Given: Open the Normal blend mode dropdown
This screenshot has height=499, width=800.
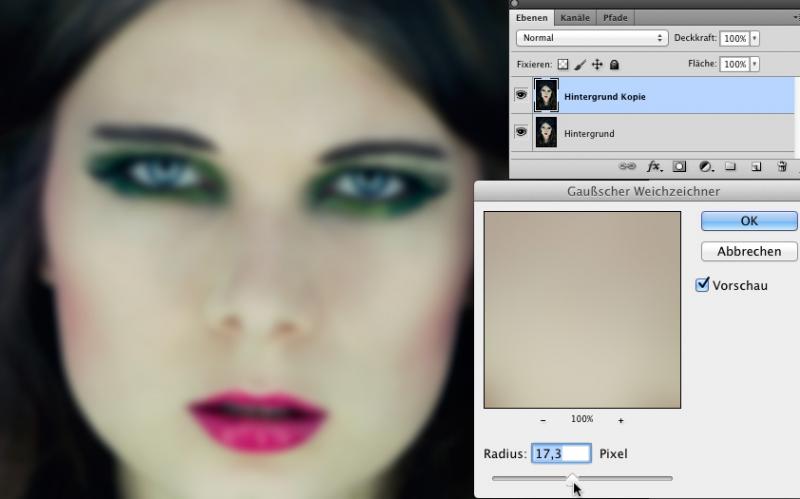Looking at the screenshot, I should [592, 38].
